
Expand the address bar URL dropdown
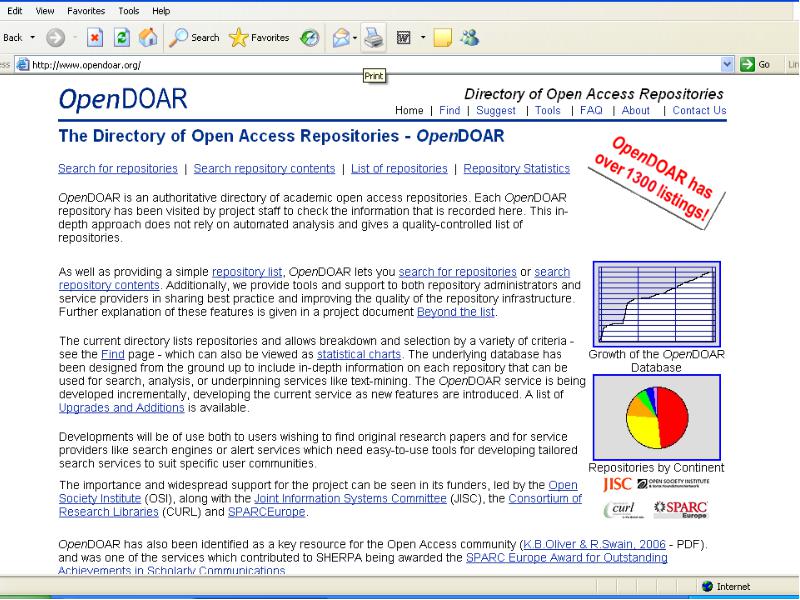(x=727, y=64)
